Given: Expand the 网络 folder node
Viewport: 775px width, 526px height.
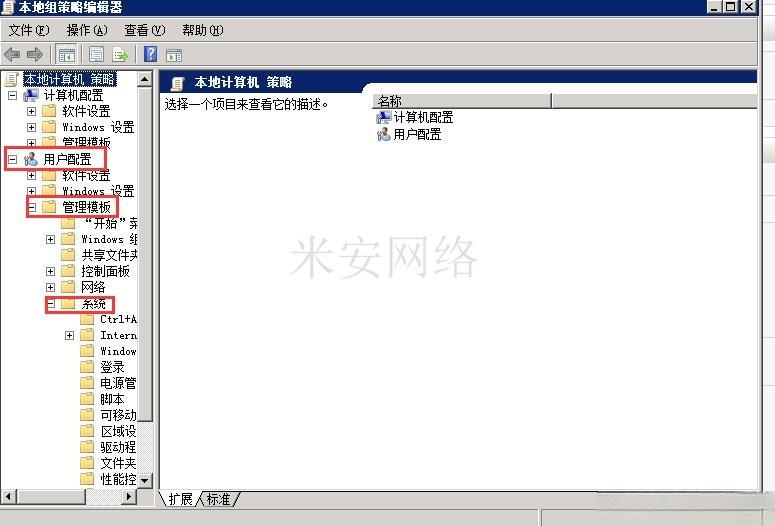Looking at the screenshot, I should (x=51, y=287).
